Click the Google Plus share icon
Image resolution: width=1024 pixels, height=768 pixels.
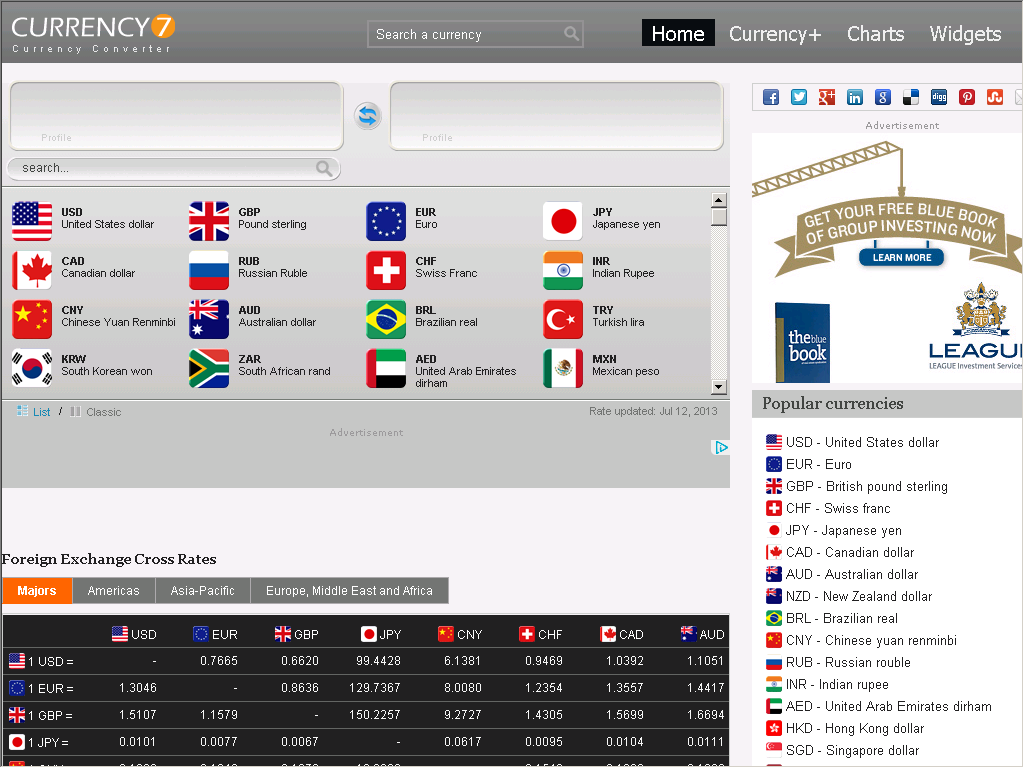pos(827,97)
